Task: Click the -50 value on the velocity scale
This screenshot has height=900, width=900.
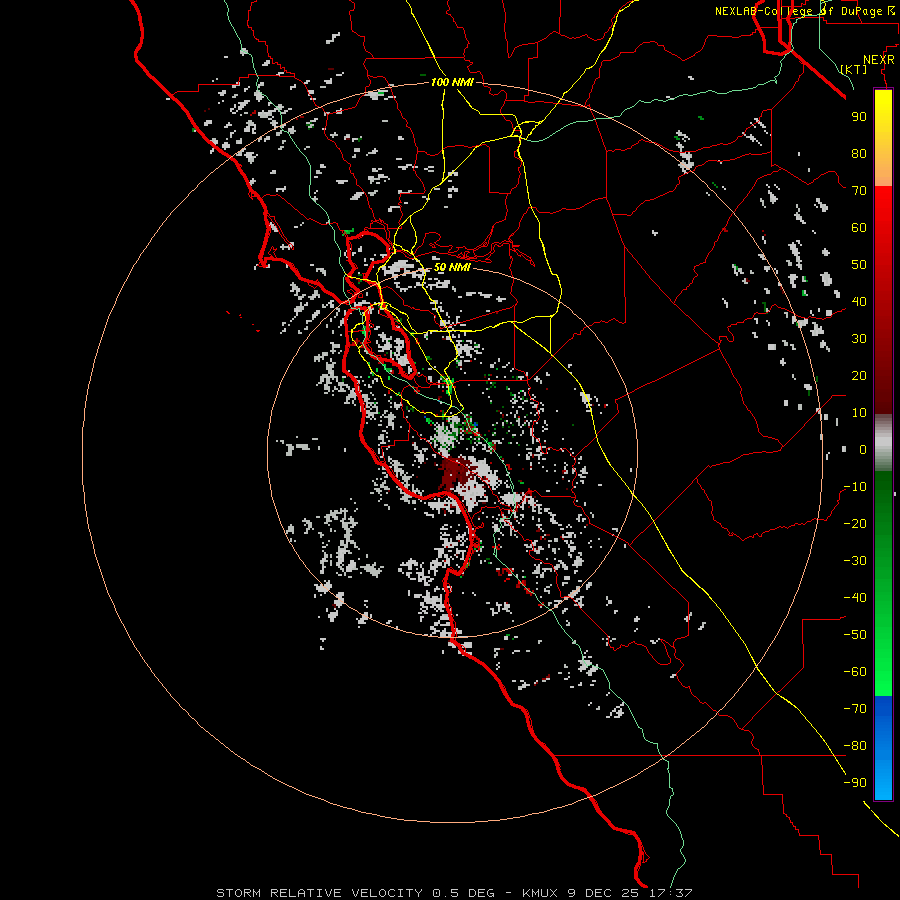Action: tap(855, 635)
